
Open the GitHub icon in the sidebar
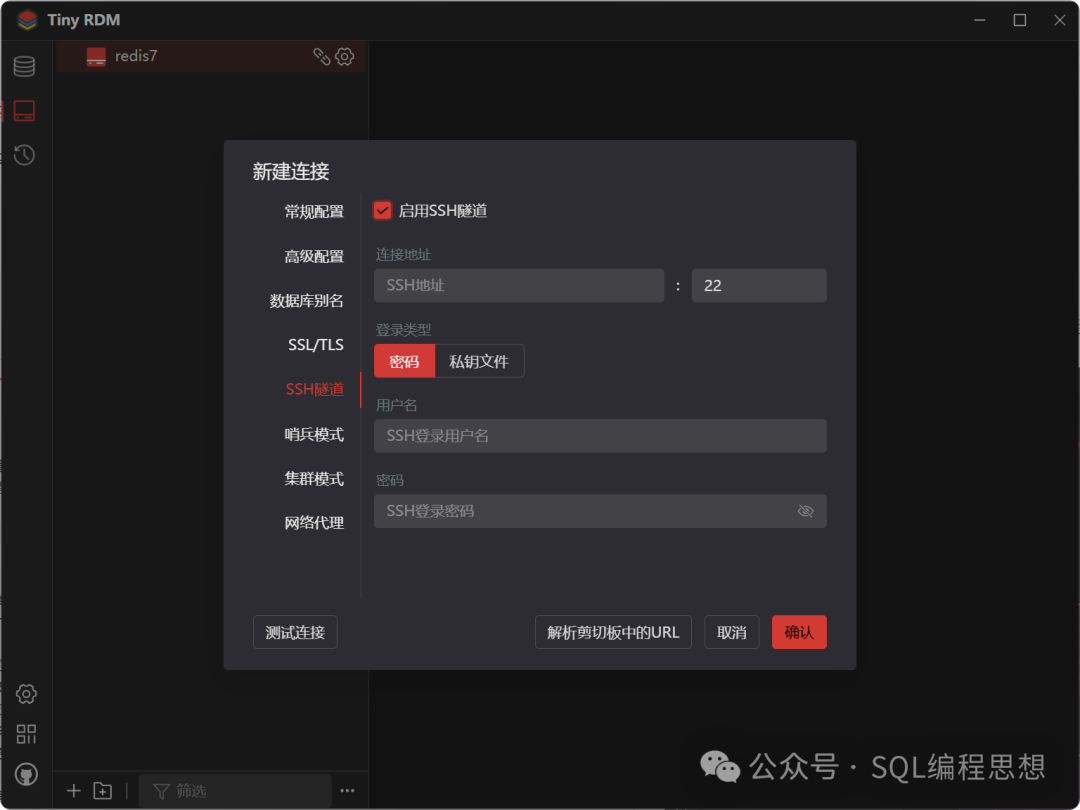(26, 775)
